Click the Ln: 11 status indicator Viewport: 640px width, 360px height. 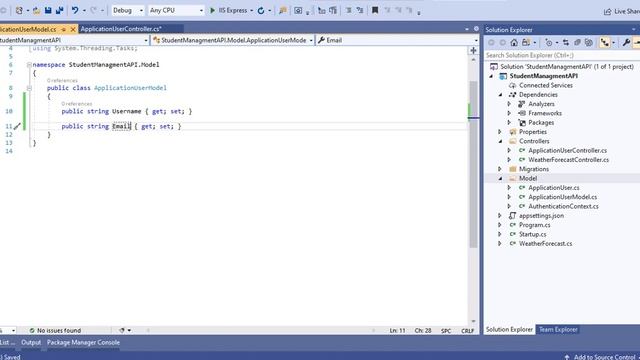(397, 331)
